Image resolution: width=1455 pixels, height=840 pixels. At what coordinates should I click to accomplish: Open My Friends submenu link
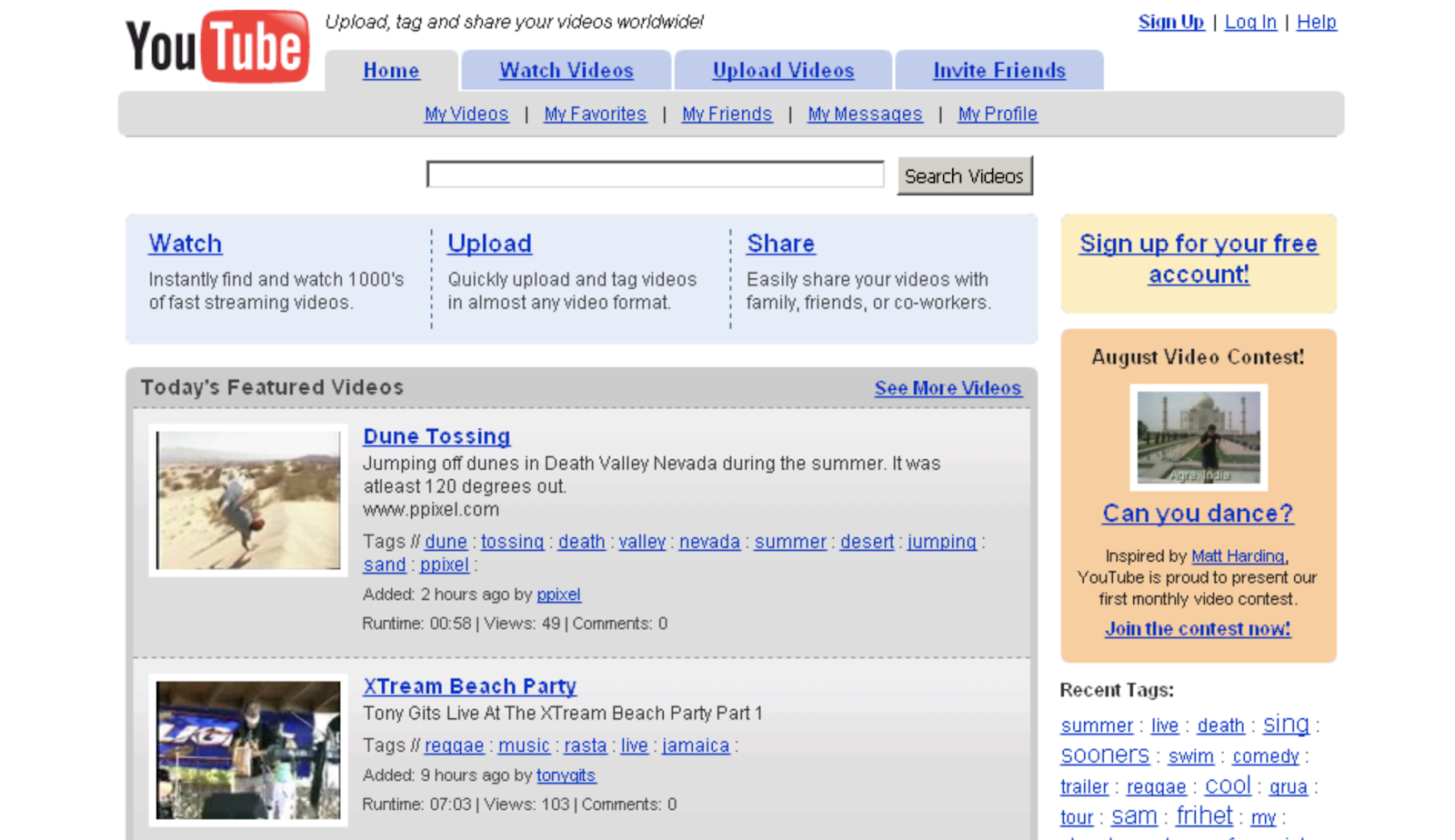(x=727, y=115)
